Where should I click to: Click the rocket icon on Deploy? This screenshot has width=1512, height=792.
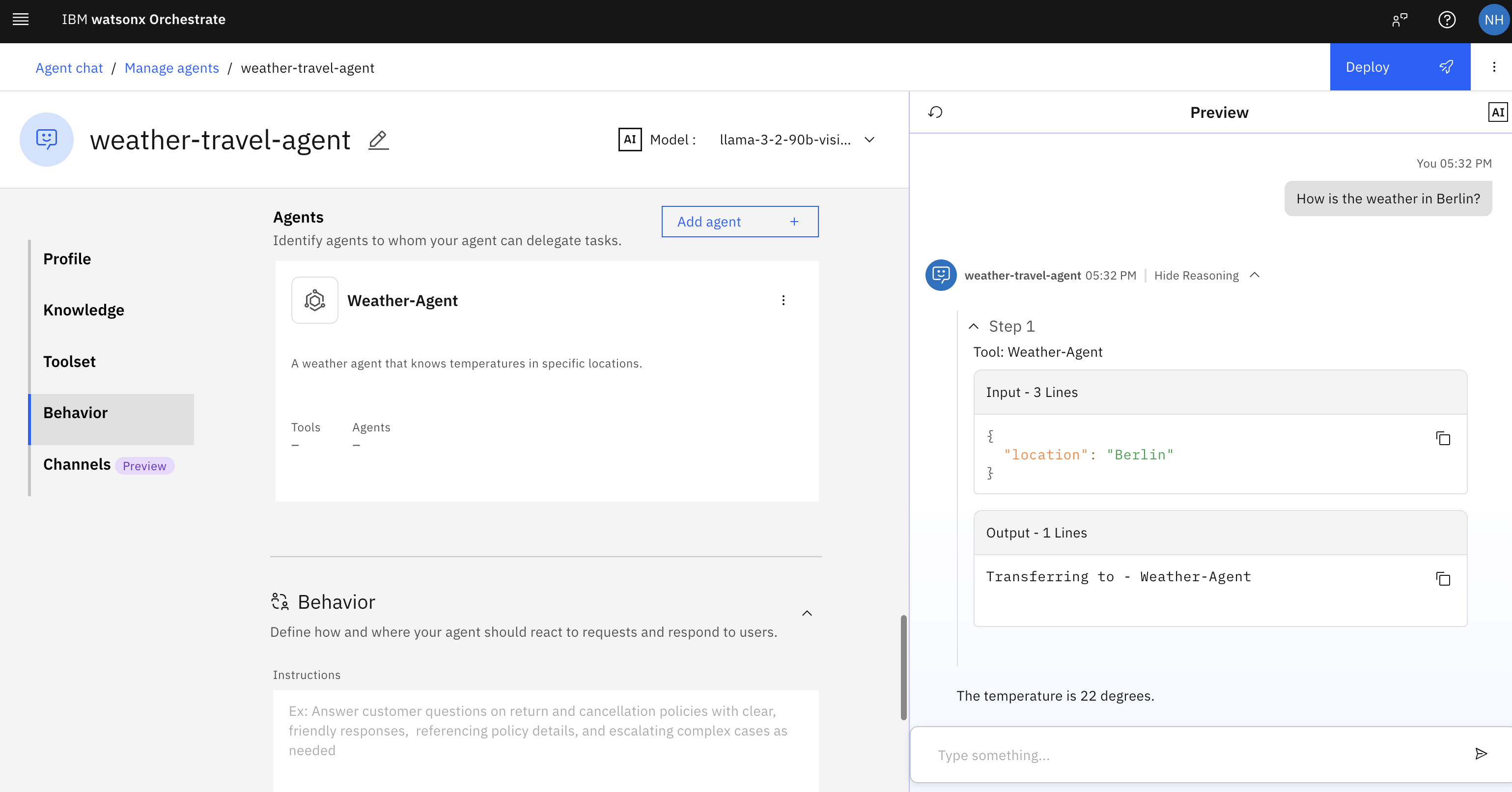pos(1446,67)
